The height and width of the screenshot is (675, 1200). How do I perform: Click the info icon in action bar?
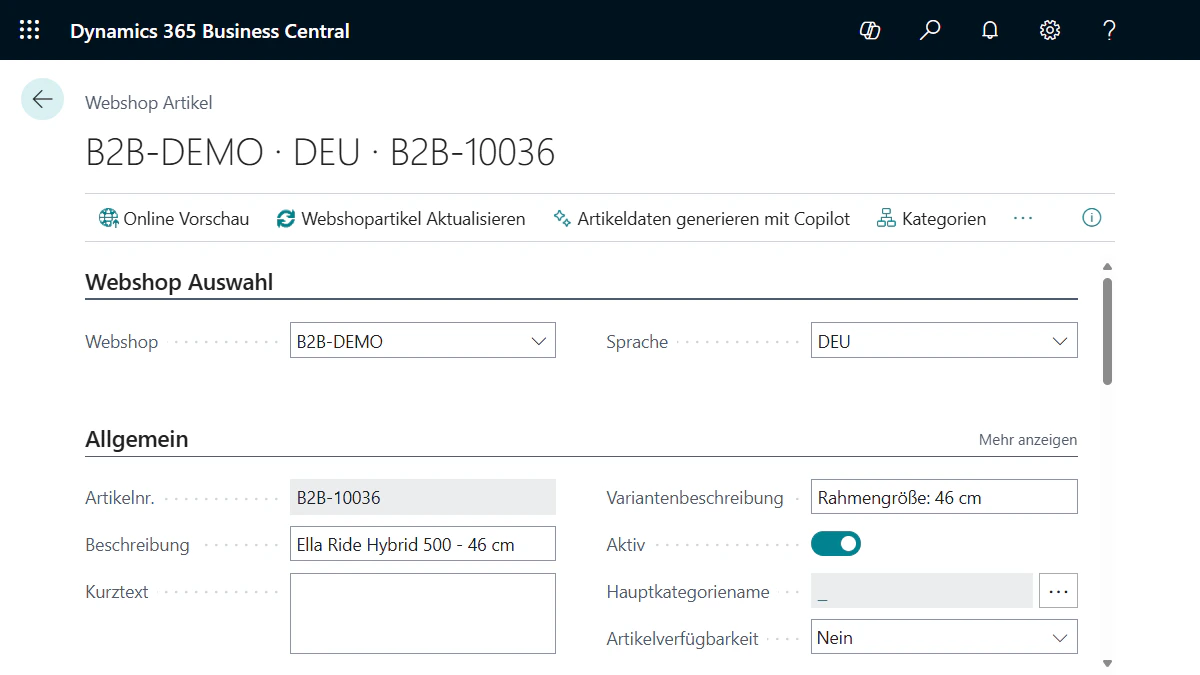coord(1092,218)
